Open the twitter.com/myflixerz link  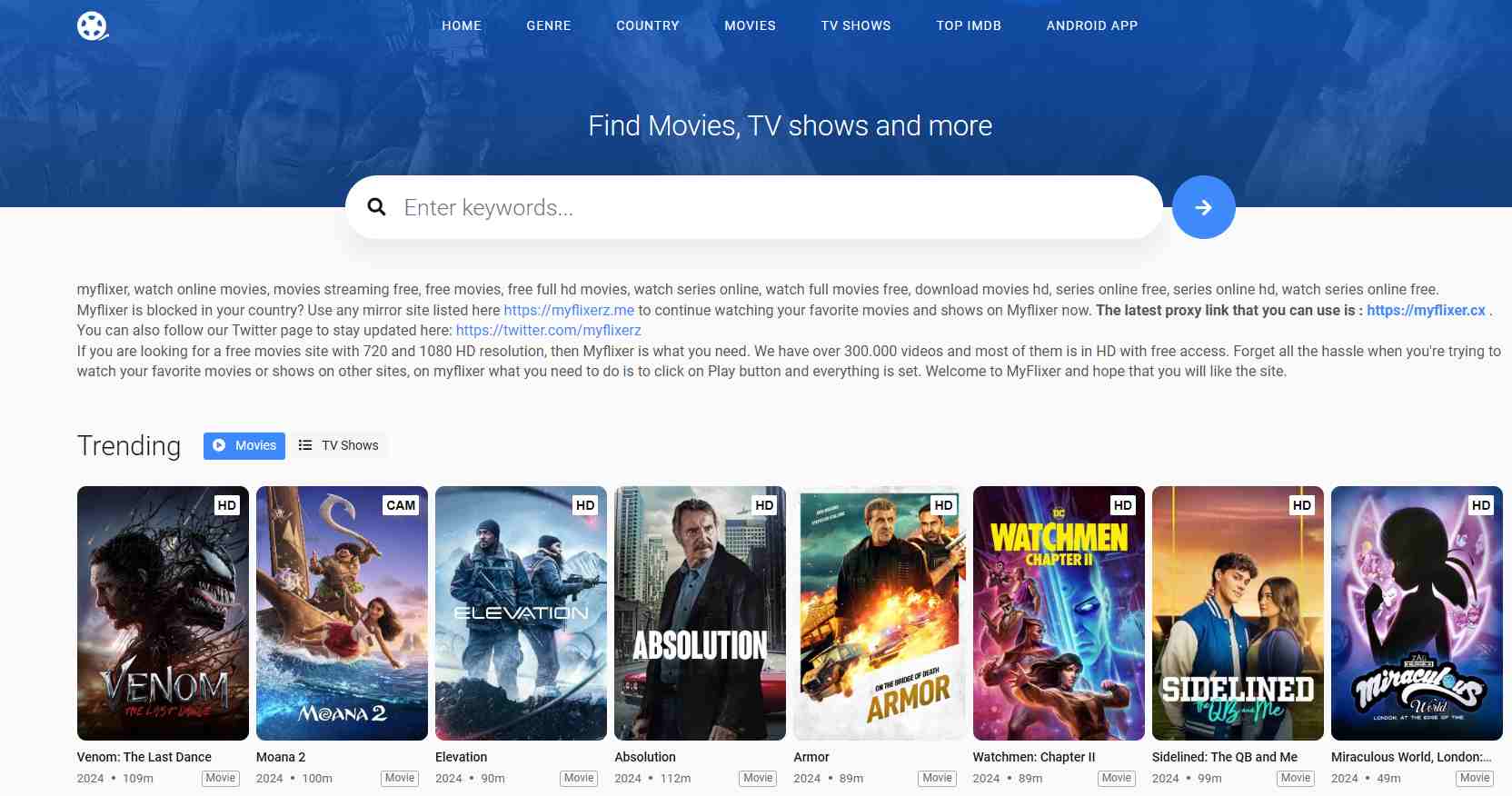(x=549, y=330)
